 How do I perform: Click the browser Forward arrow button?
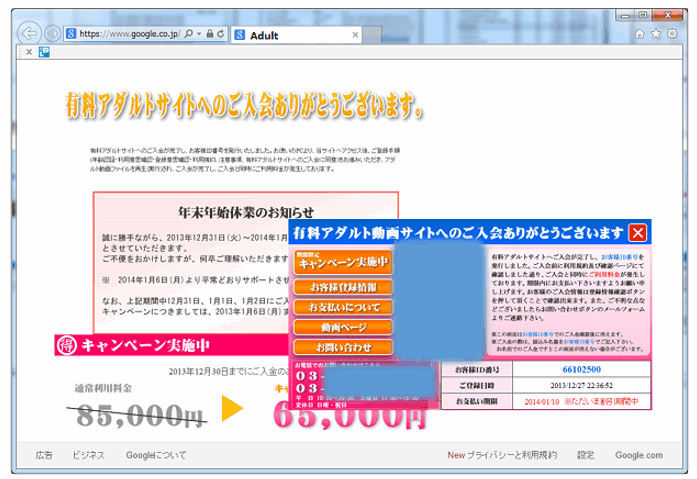[53, 33]
